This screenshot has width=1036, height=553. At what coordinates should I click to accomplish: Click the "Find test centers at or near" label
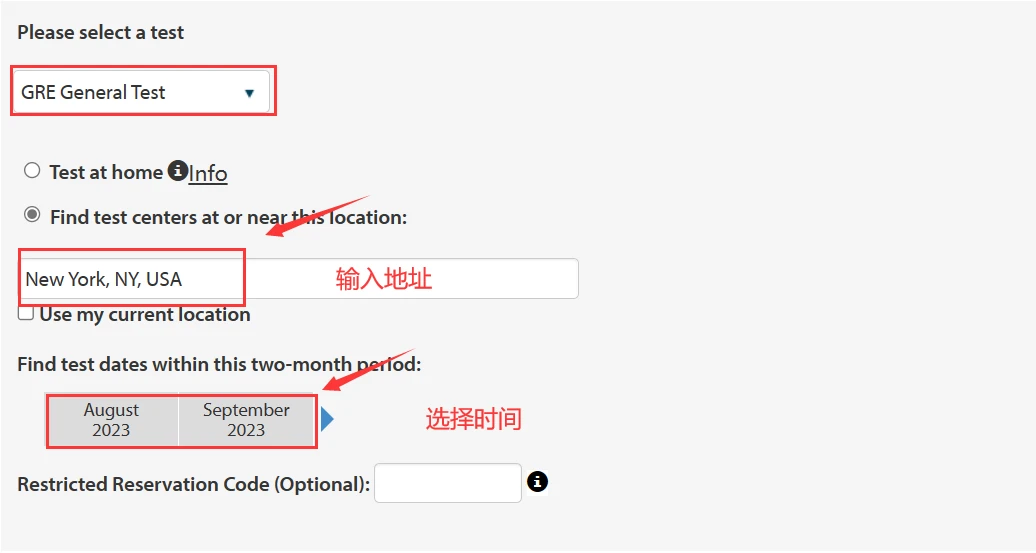point(228,217)
